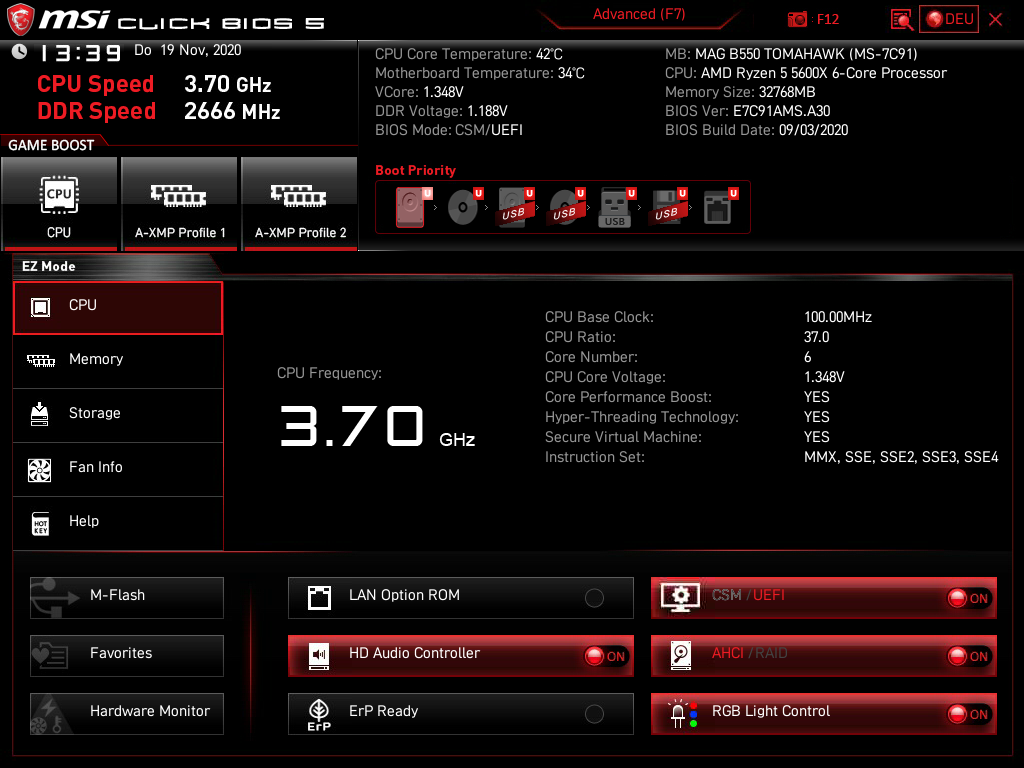The width and height of the screenshot is (1024, 768).
Task: Open the Fan Info section
Action: 118,468
